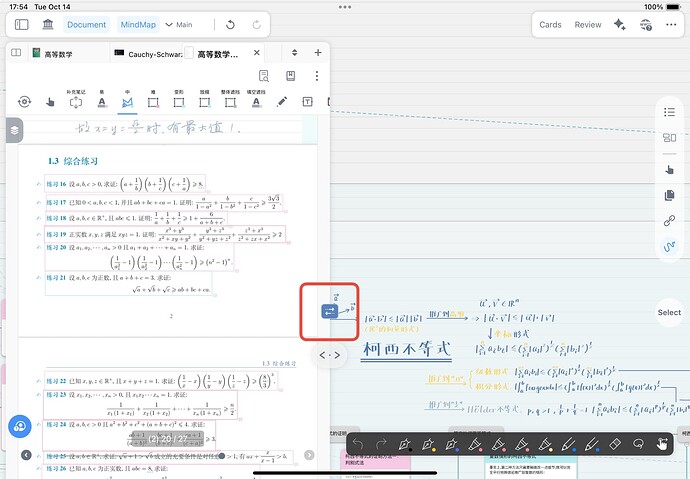Expand the Main notebook dropdown
The image size is (690, 479).
click(x=181, y=24)
